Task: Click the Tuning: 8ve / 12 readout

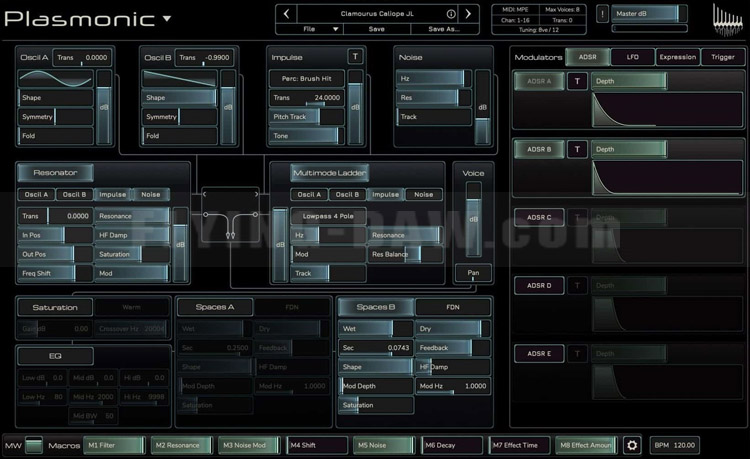Action: click(539, 30)
